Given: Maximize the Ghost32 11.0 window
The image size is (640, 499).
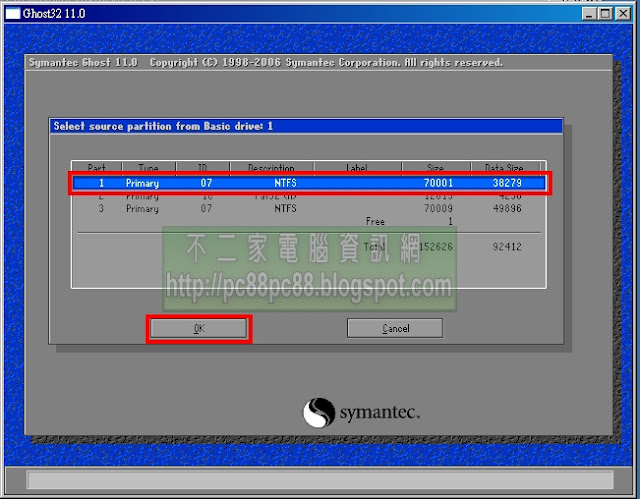Looking at the screenshot, I should pyautogui.click(x=605, y=14).
